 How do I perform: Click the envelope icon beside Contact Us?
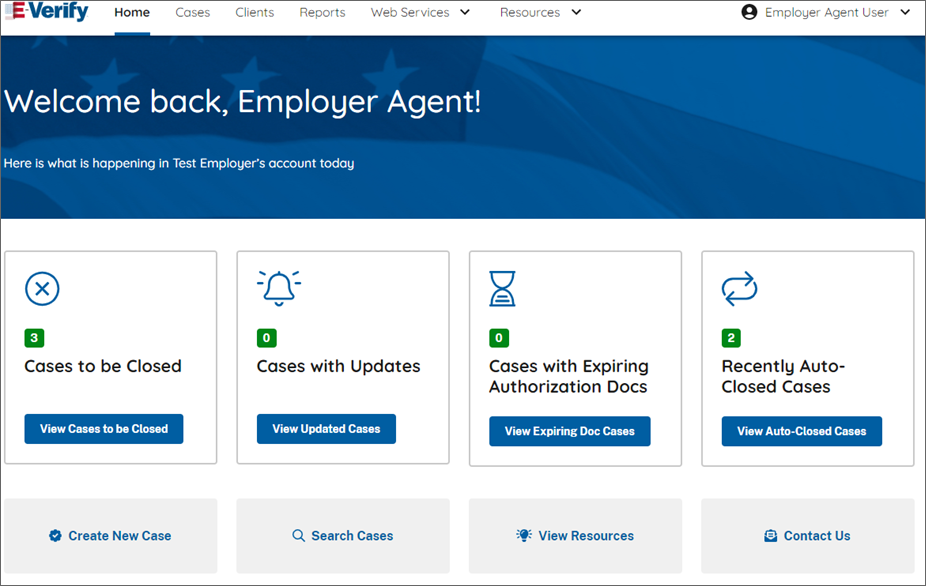click(x=771, y=536)
